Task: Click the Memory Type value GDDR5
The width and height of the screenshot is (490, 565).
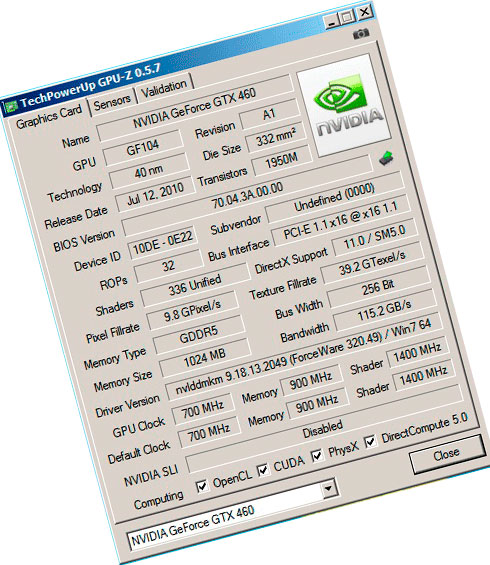Action: pyautogui.click(x=199, y=335)
